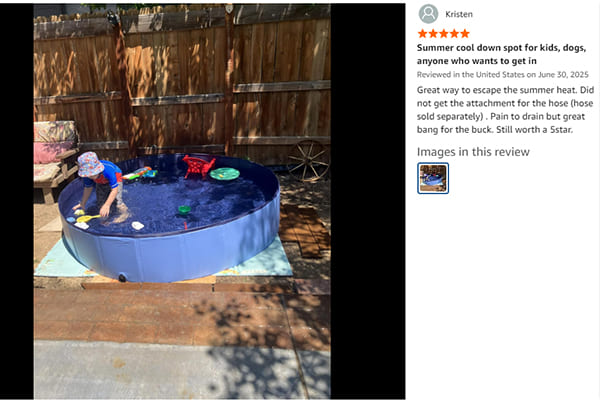The width and height of the screenshot is (600, 400).
Task: Click the blue pool in the main photo
Action: [170, 218]
